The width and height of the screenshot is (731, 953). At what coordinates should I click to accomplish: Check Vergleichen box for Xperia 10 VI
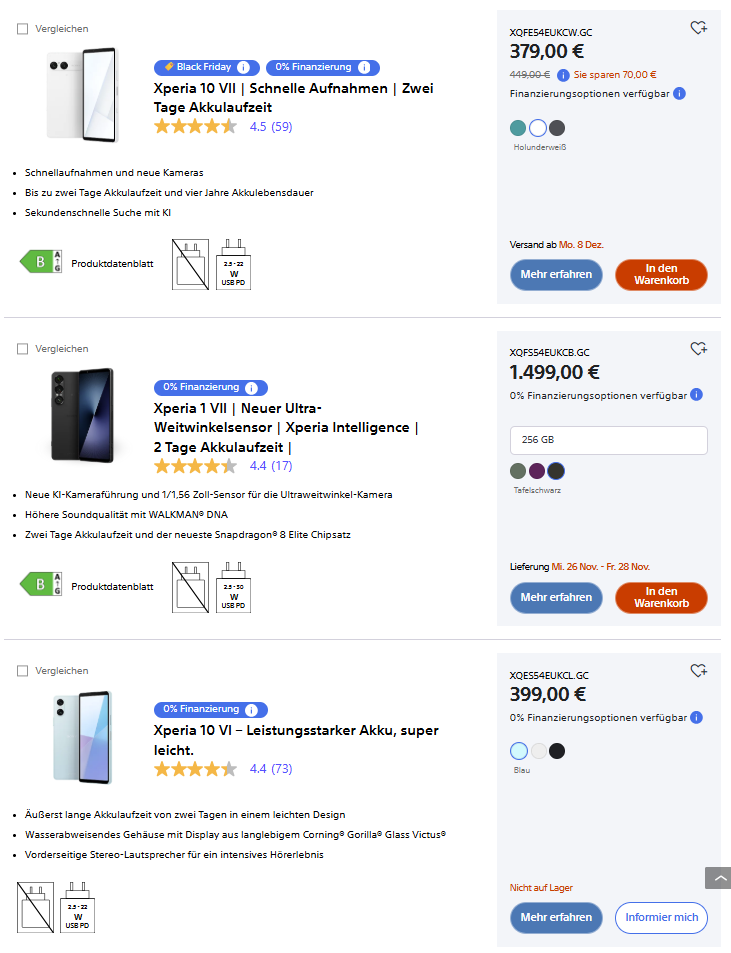pyautogui.click(x=22, y=671)
